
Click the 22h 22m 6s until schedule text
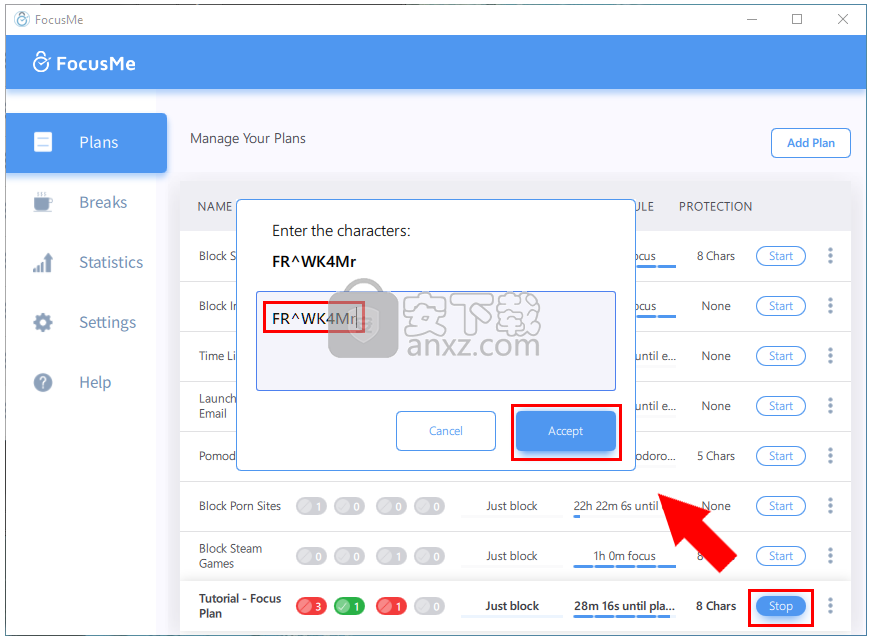616,506
